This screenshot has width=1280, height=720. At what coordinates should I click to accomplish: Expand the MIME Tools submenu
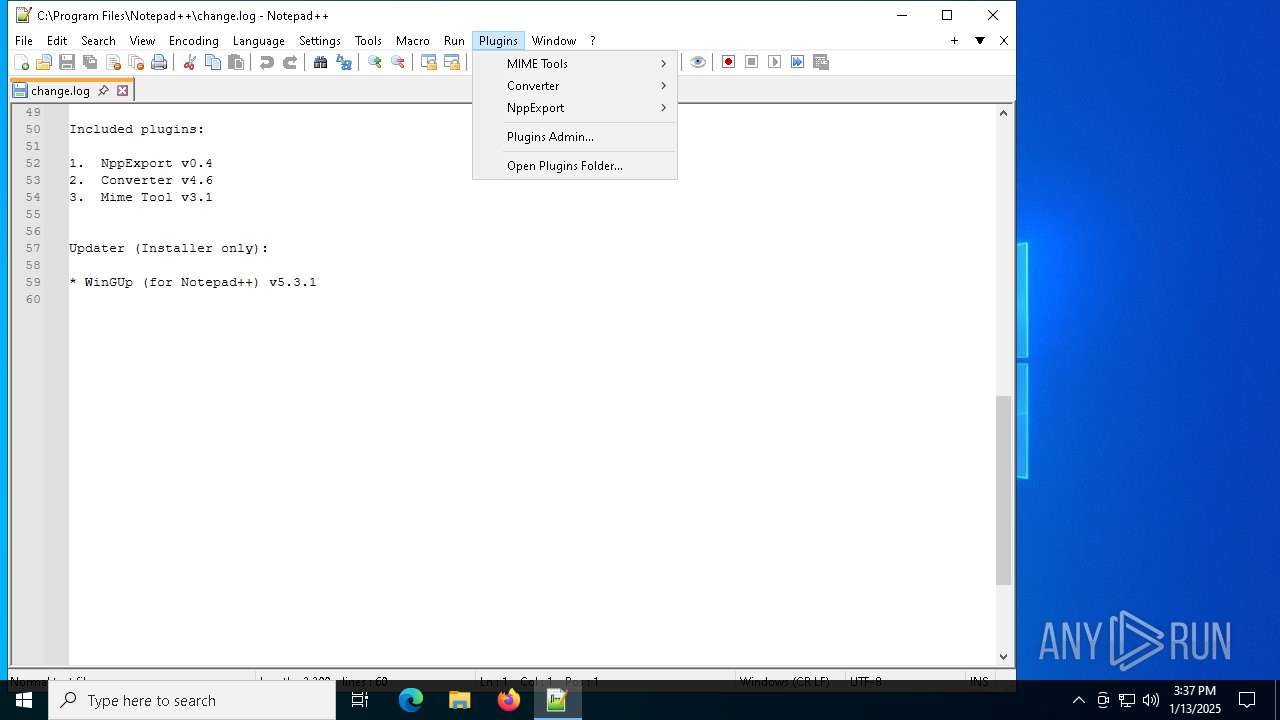(575, 64)
